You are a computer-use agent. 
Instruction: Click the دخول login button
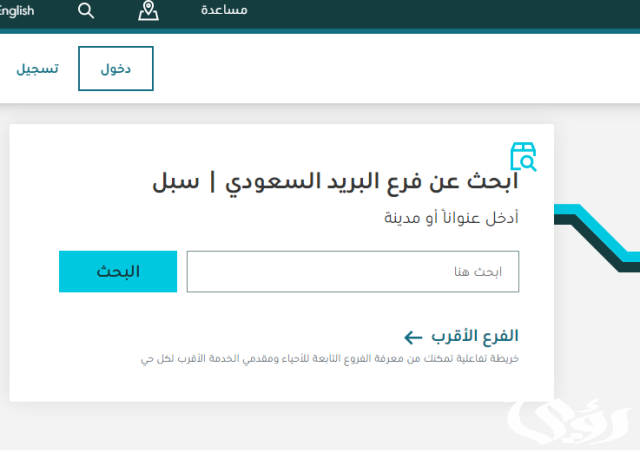point(116,69)
